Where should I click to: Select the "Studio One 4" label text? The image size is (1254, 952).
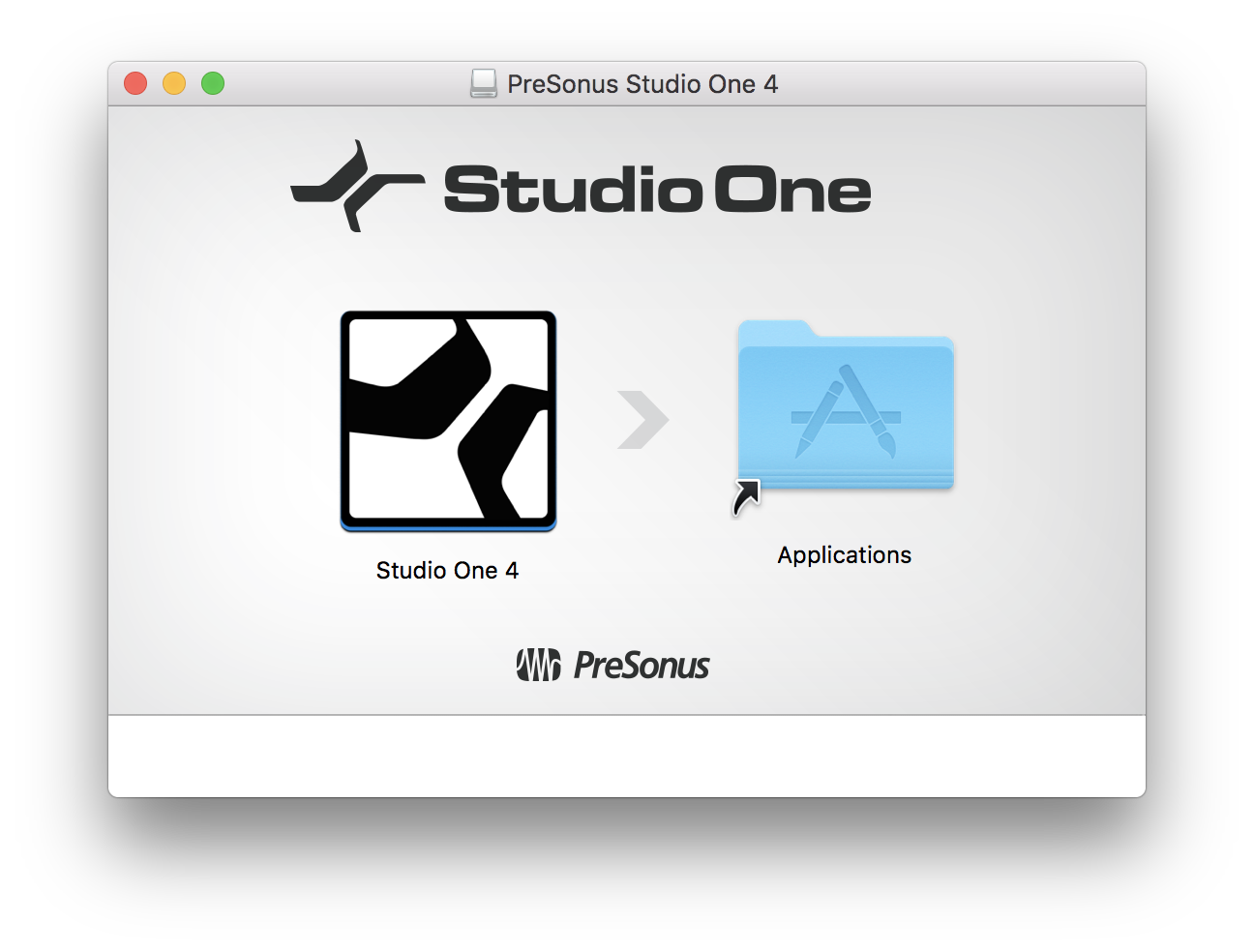pyautogui.click(x=447, y=571)
